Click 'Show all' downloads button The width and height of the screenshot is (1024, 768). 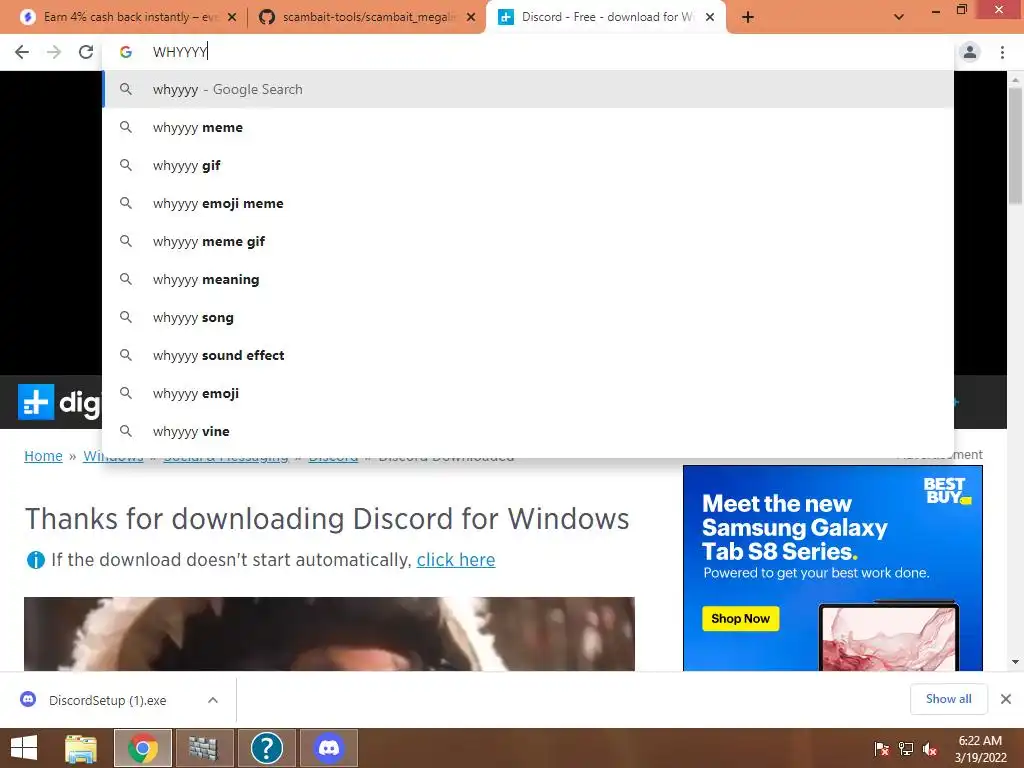tap(948, 699)
